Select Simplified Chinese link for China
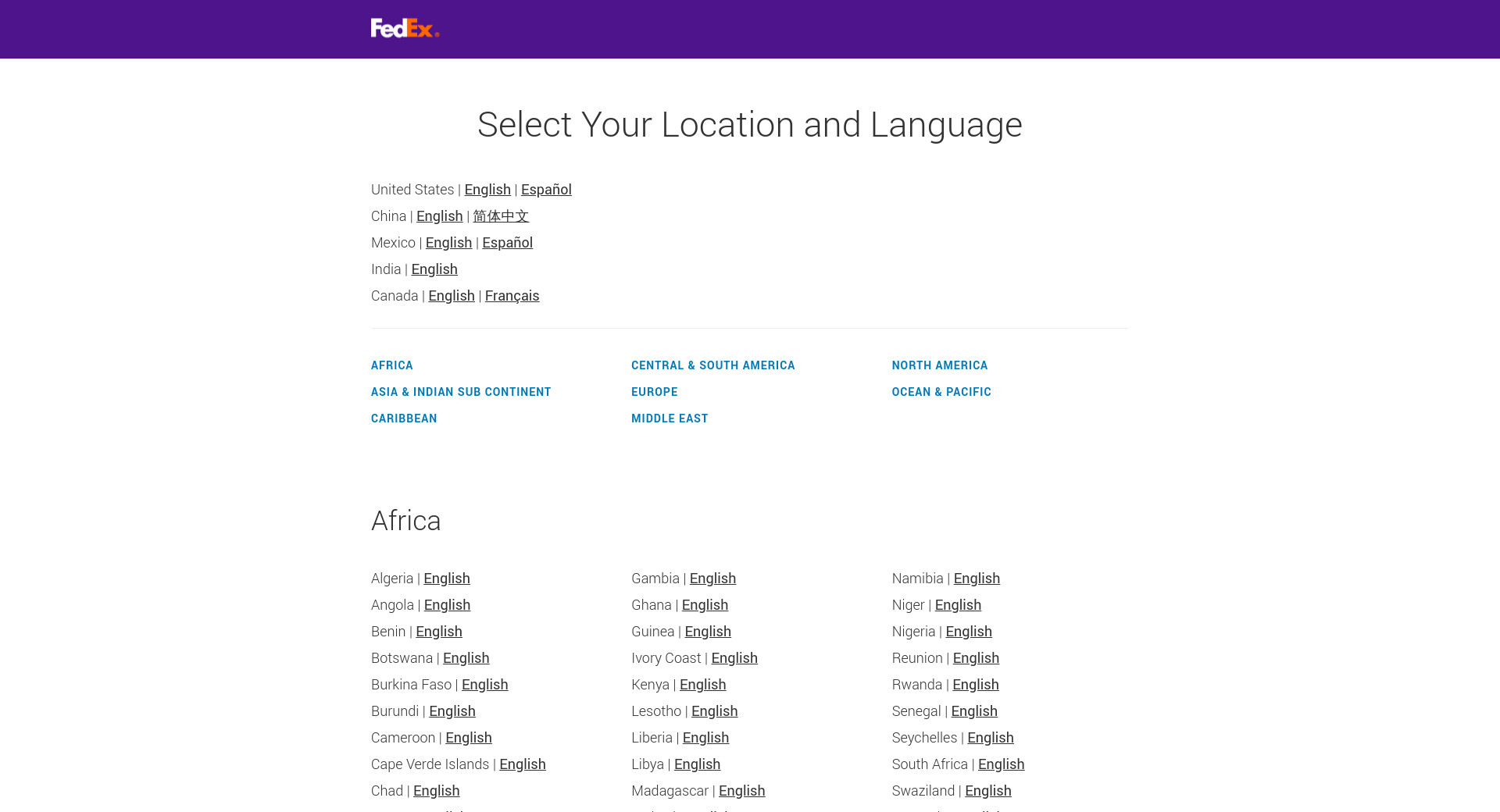This screenshot has height=812, width=1500. [x=501, y=216]
